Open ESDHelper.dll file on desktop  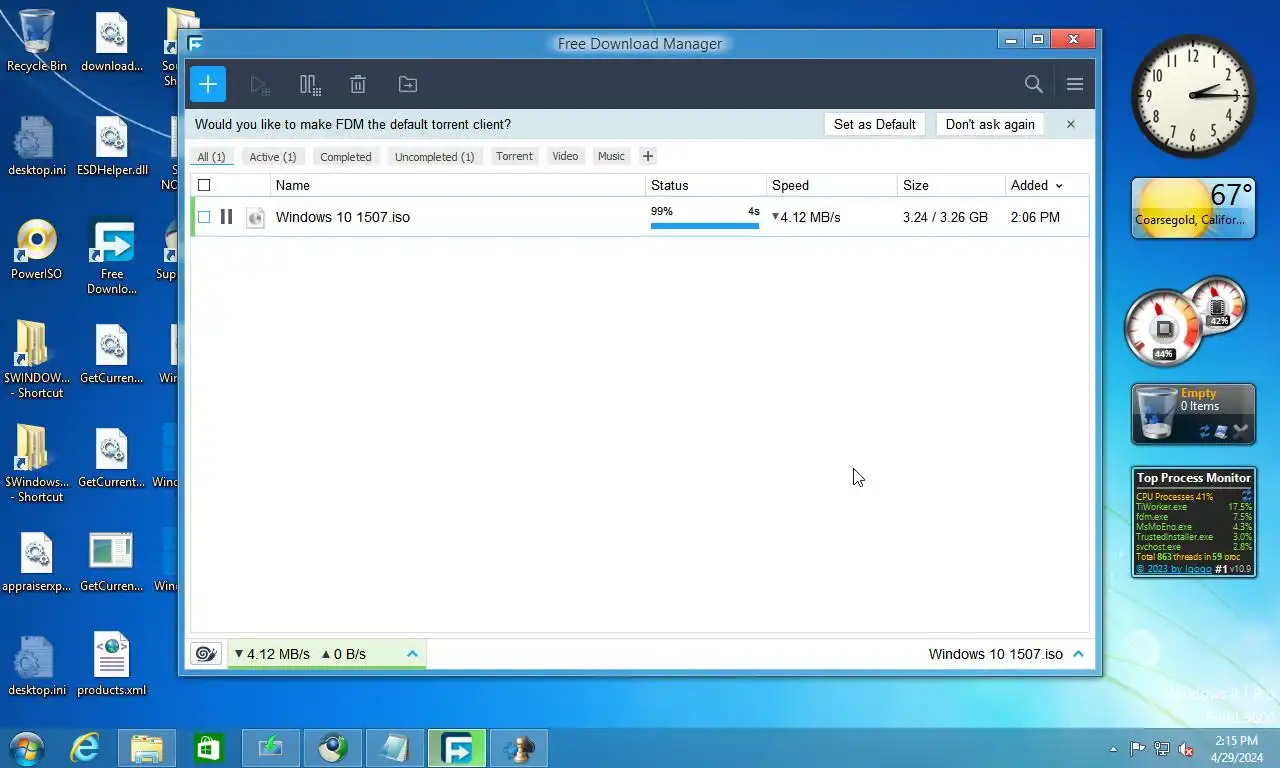(112, 145)
